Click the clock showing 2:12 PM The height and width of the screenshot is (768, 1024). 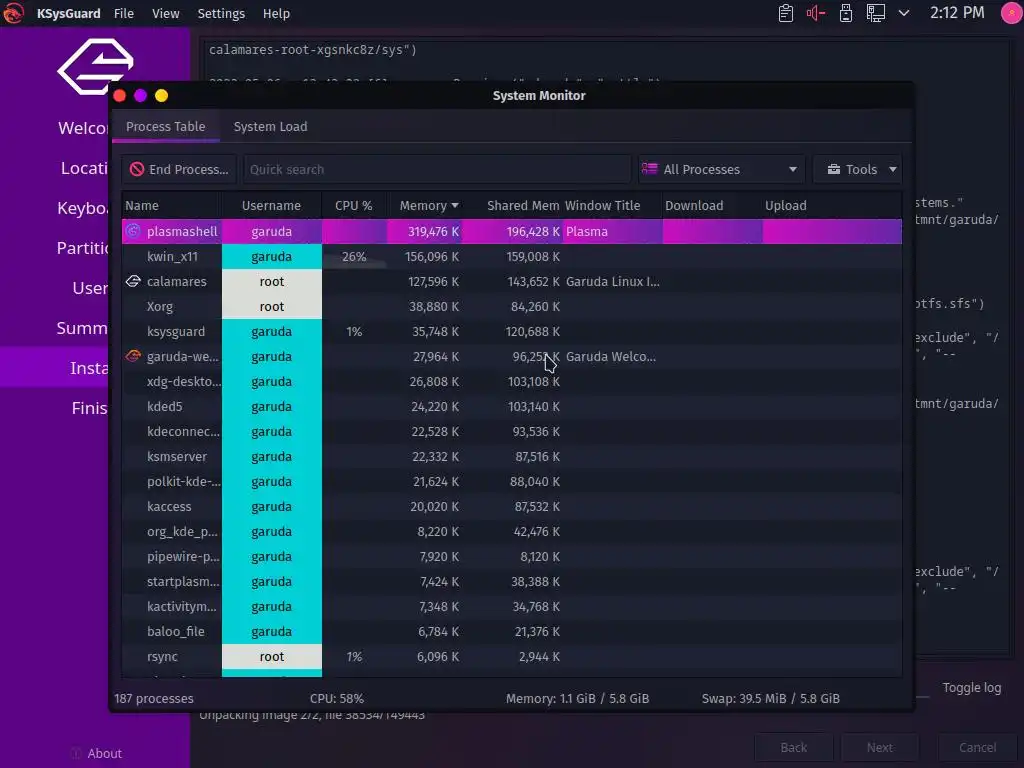tap(957, 13)
